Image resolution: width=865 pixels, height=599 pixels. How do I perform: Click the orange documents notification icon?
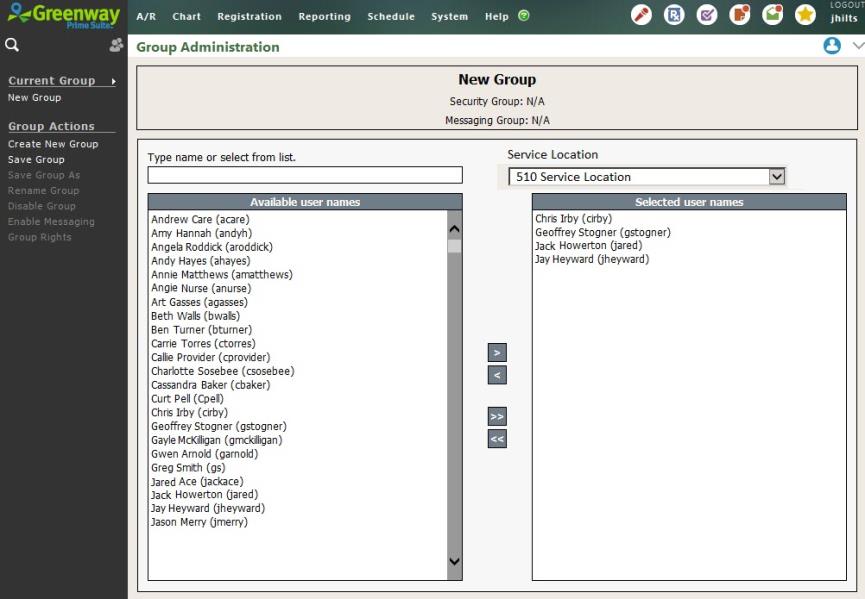tap(740, 15)
